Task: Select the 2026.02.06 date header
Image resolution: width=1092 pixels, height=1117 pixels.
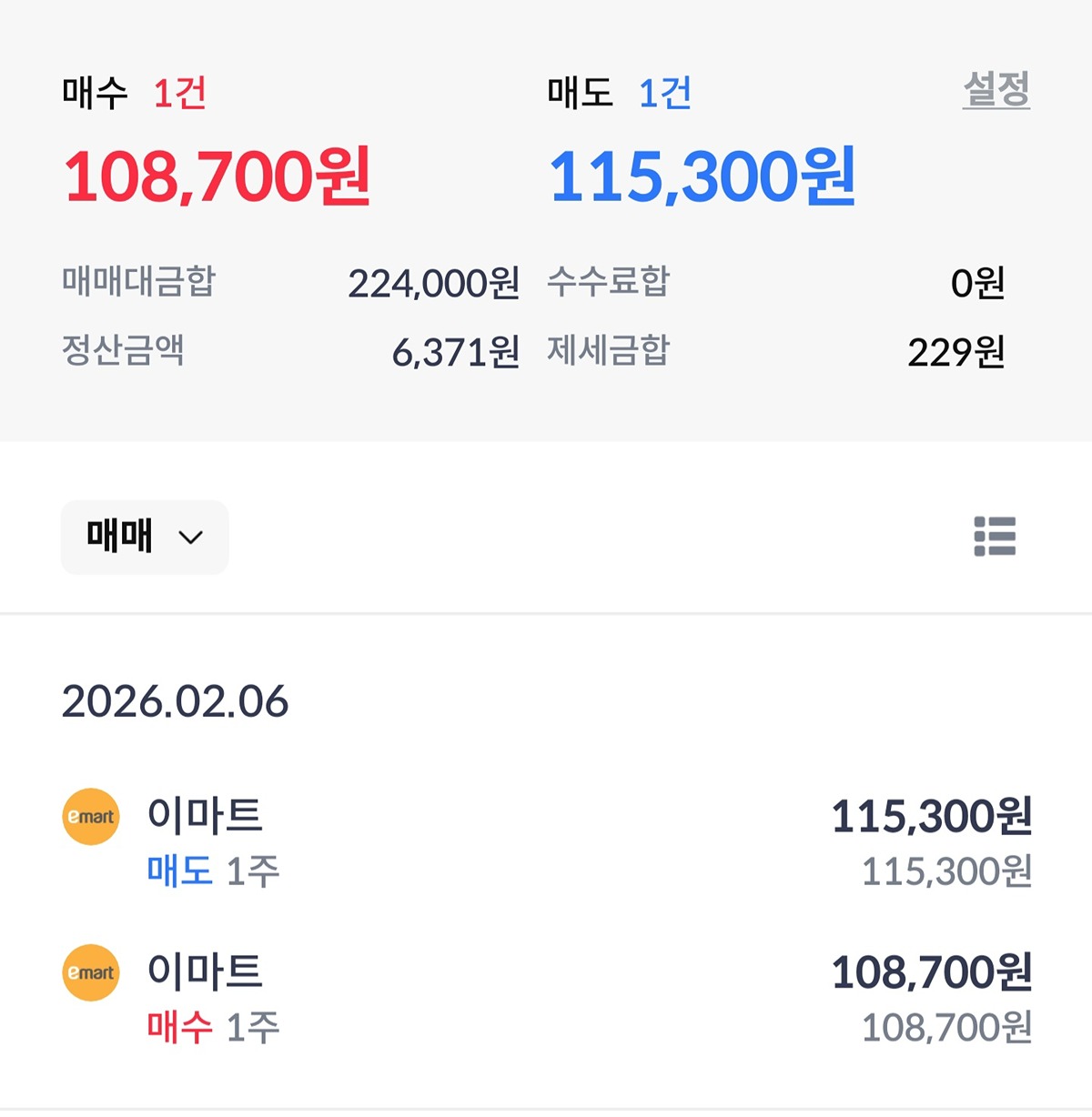Action: pos(175,701)
